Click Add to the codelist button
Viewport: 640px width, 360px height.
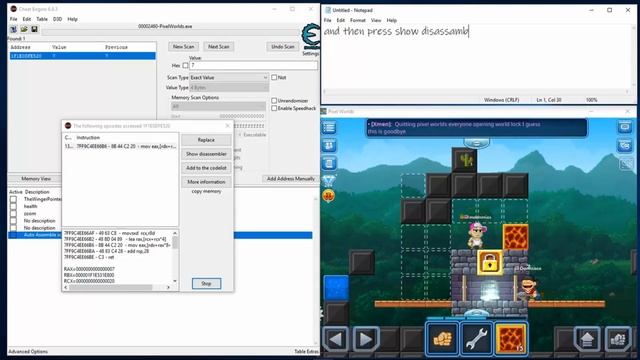(x=206, y=168)
